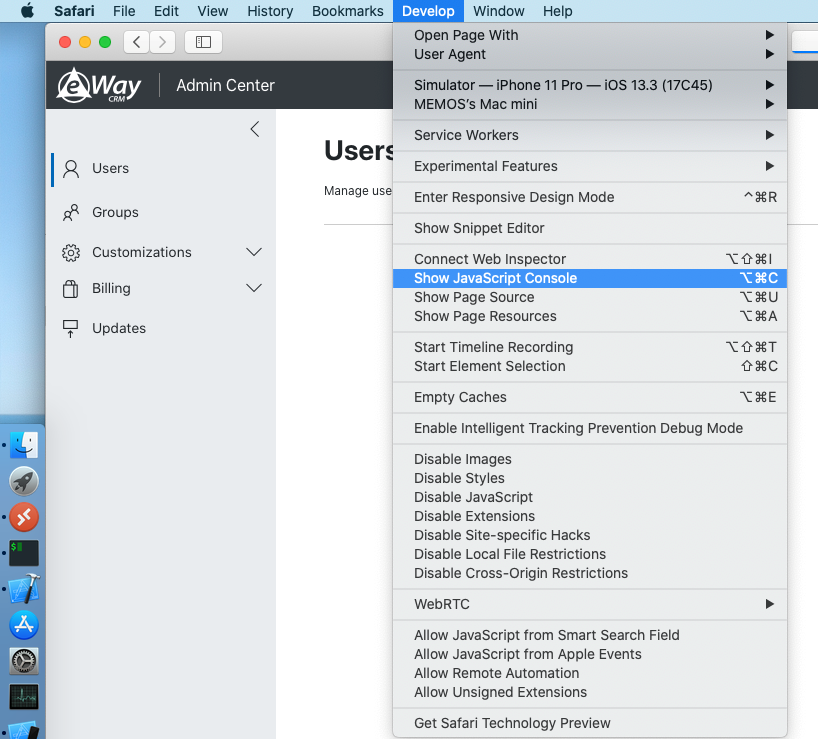Expand the Billing section
Viewport: 818px width, 739px height.
click(254, 288)
